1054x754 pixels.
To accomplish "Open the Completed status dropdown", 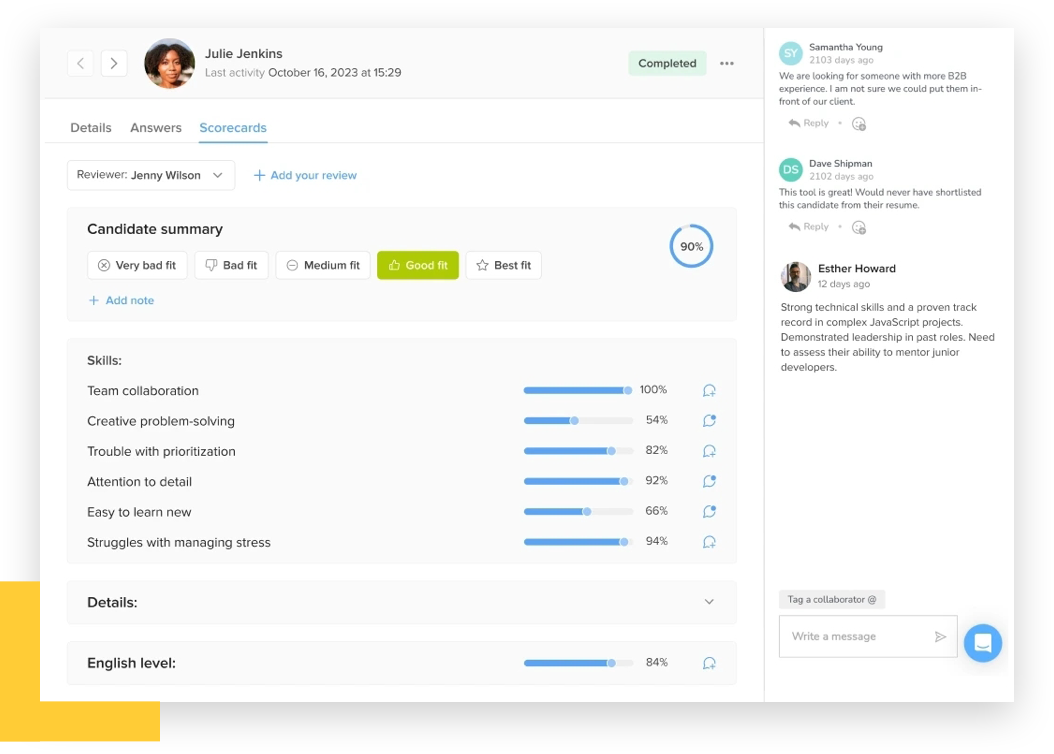I will pyautogui.click(x=667, y=63).
